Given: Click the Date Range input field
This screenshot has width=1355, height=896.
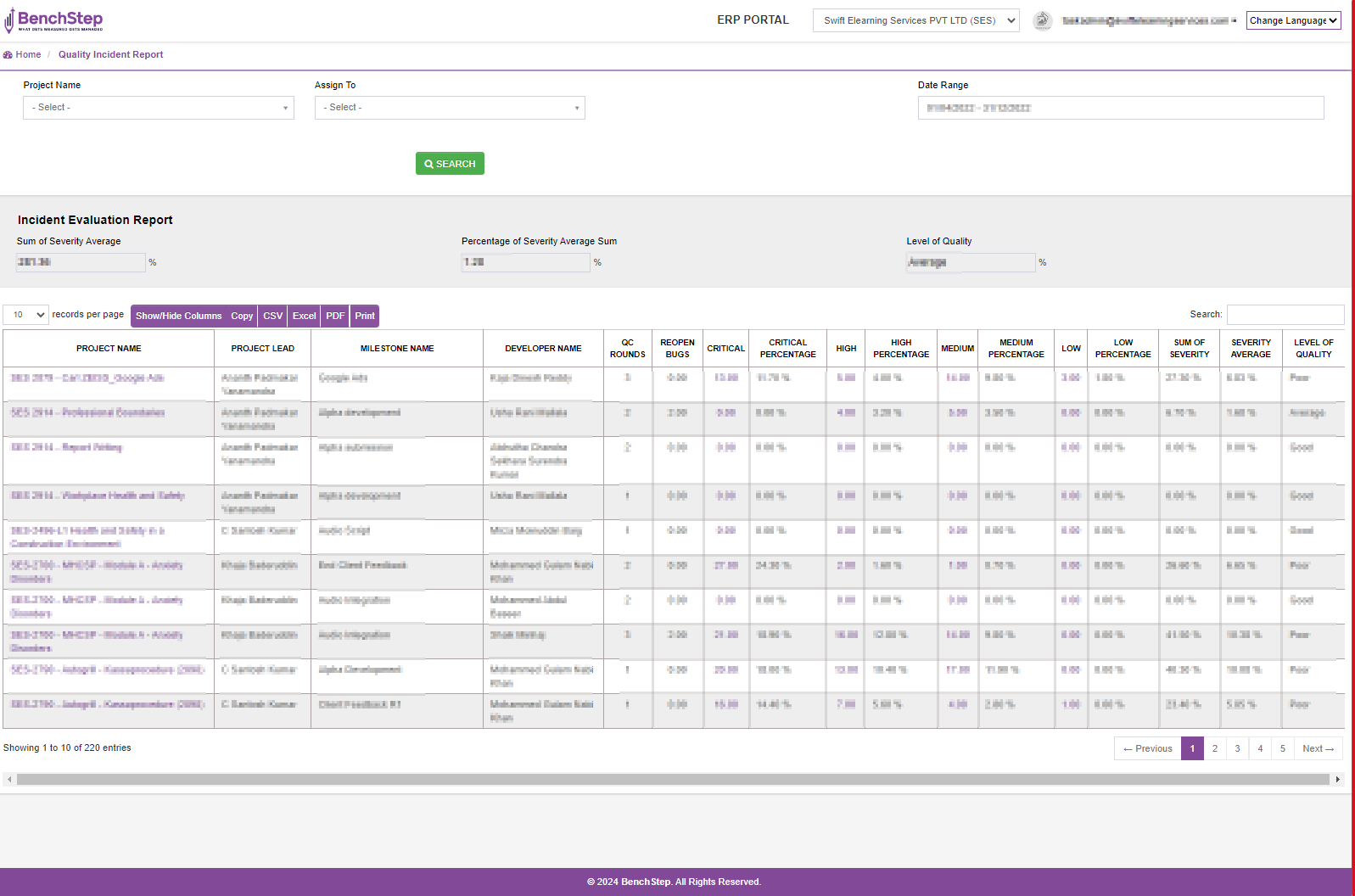Looking at the screenshot, I should pyautogui.click(x=1121, y=108).
